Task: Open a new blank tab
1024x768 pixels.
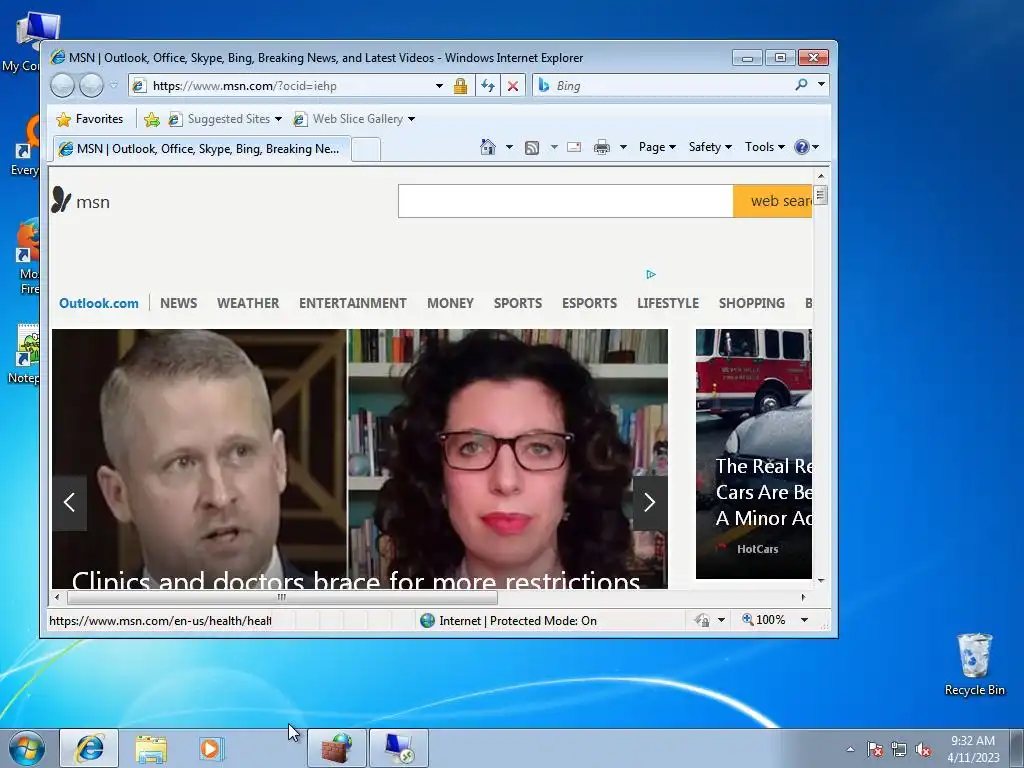Action: point(366,150)
